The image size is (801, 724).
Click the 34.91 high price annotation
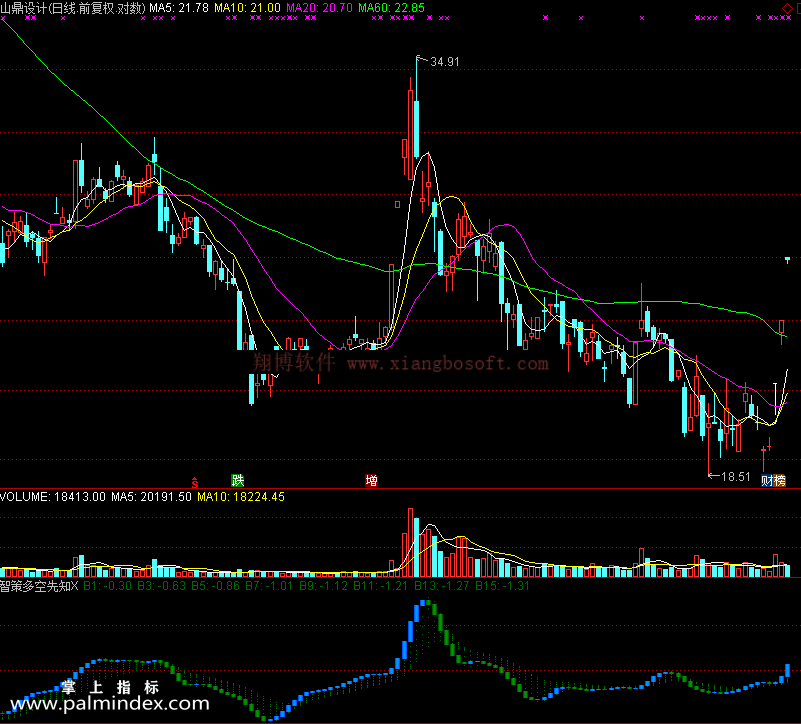tap(444, 62)
